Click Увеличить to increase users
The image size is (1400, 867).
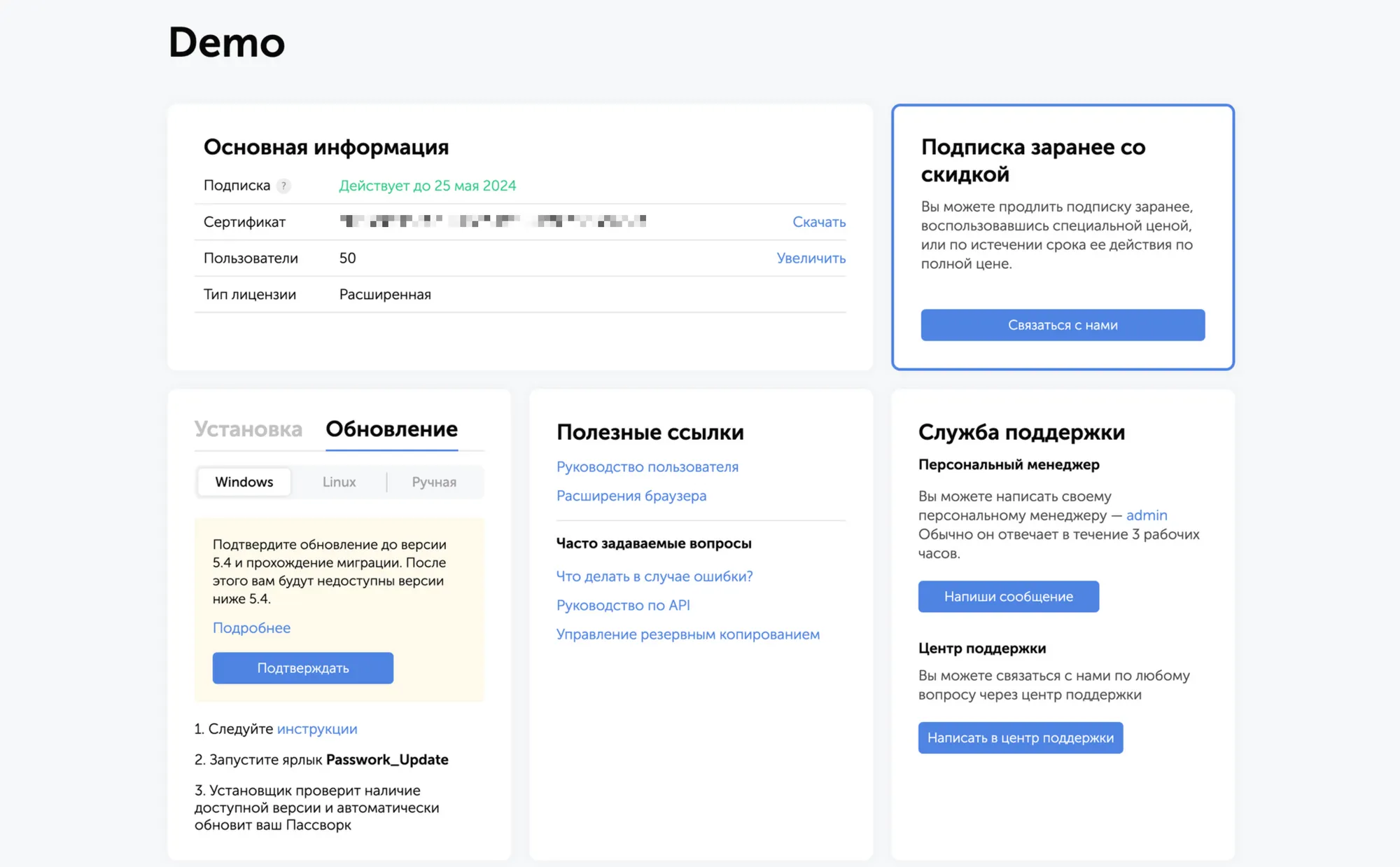[x=811, y=258]
